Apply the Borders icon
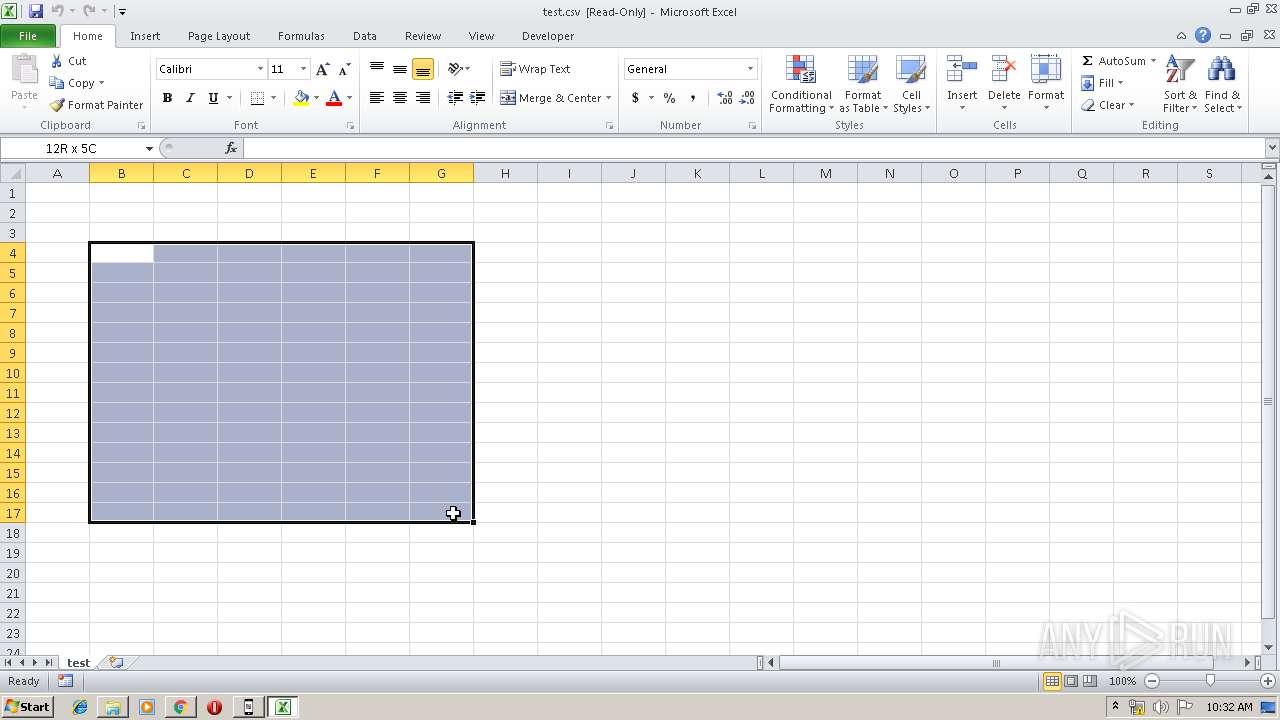 257,98
